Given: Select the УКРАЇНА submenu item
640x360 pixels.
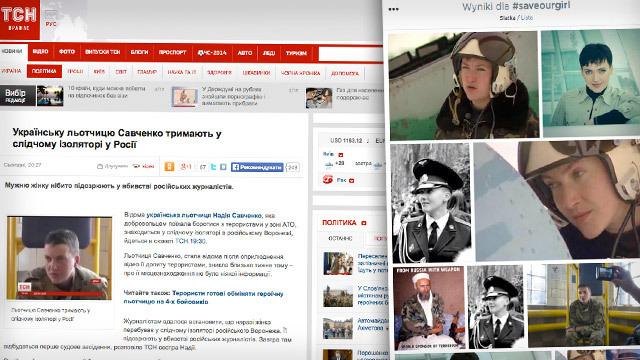Looking at the screenshot, I should pos(11,71).
